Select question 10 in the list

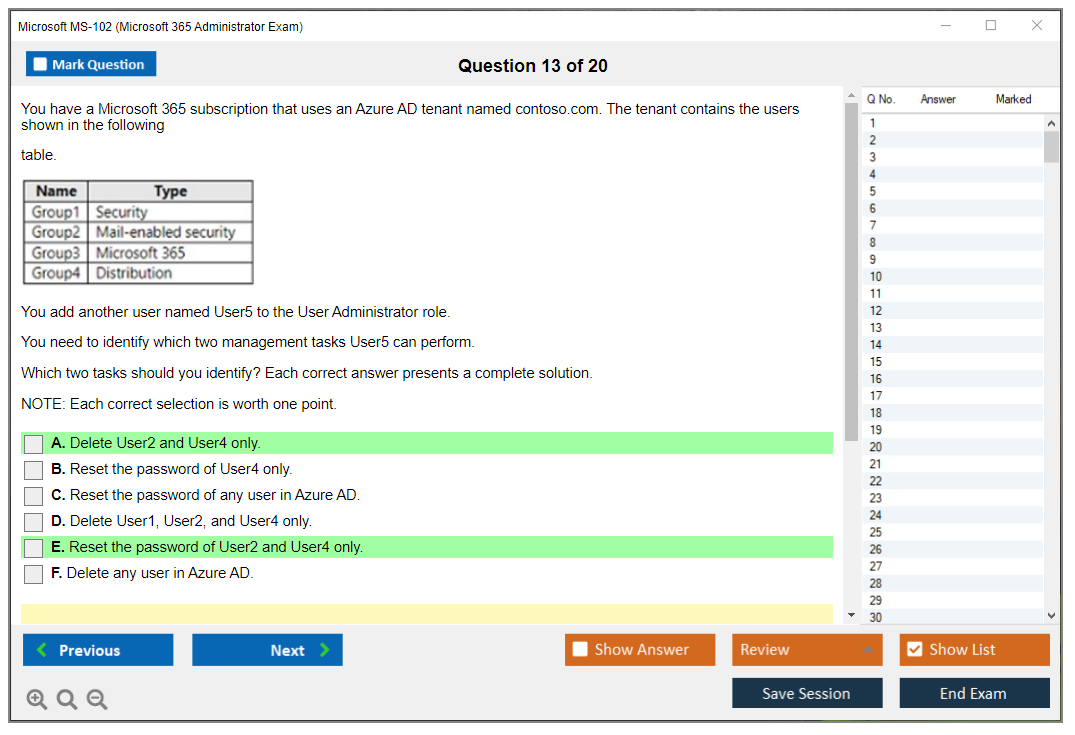953,277
